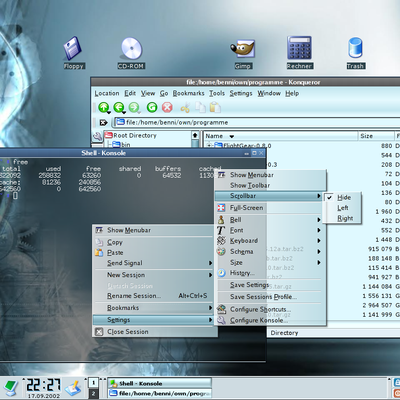400x400 pixels.
Task: Click the Full-Screen icon in Settings menu
Action: point(221,208)
